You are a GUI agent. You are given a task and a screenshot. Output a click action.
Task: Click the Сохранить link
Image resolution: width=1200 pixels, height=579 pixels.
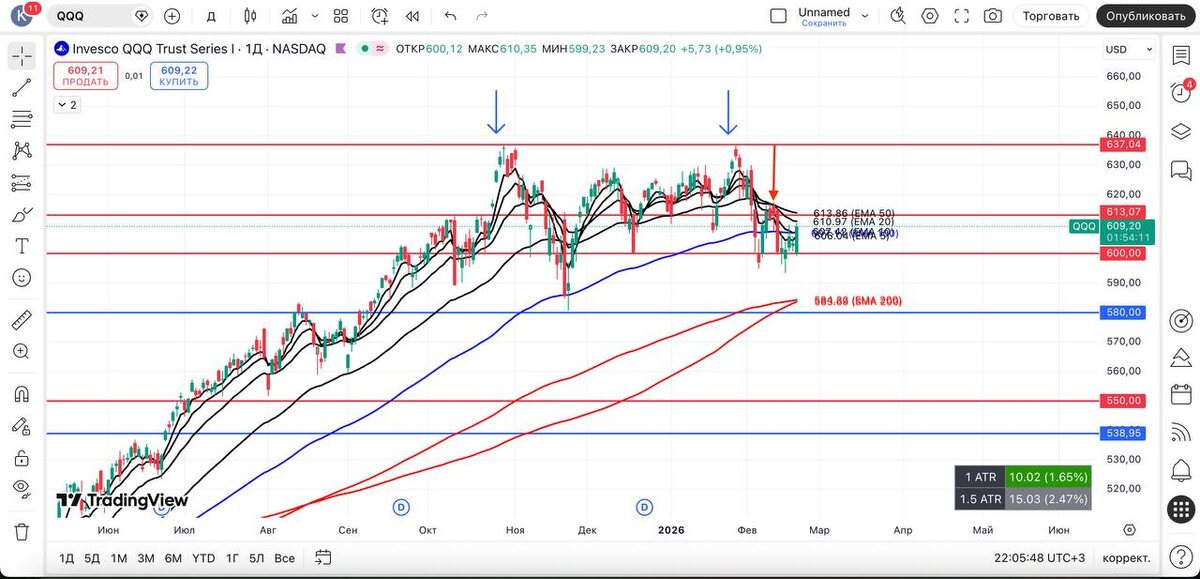click(x=824, y=23)
